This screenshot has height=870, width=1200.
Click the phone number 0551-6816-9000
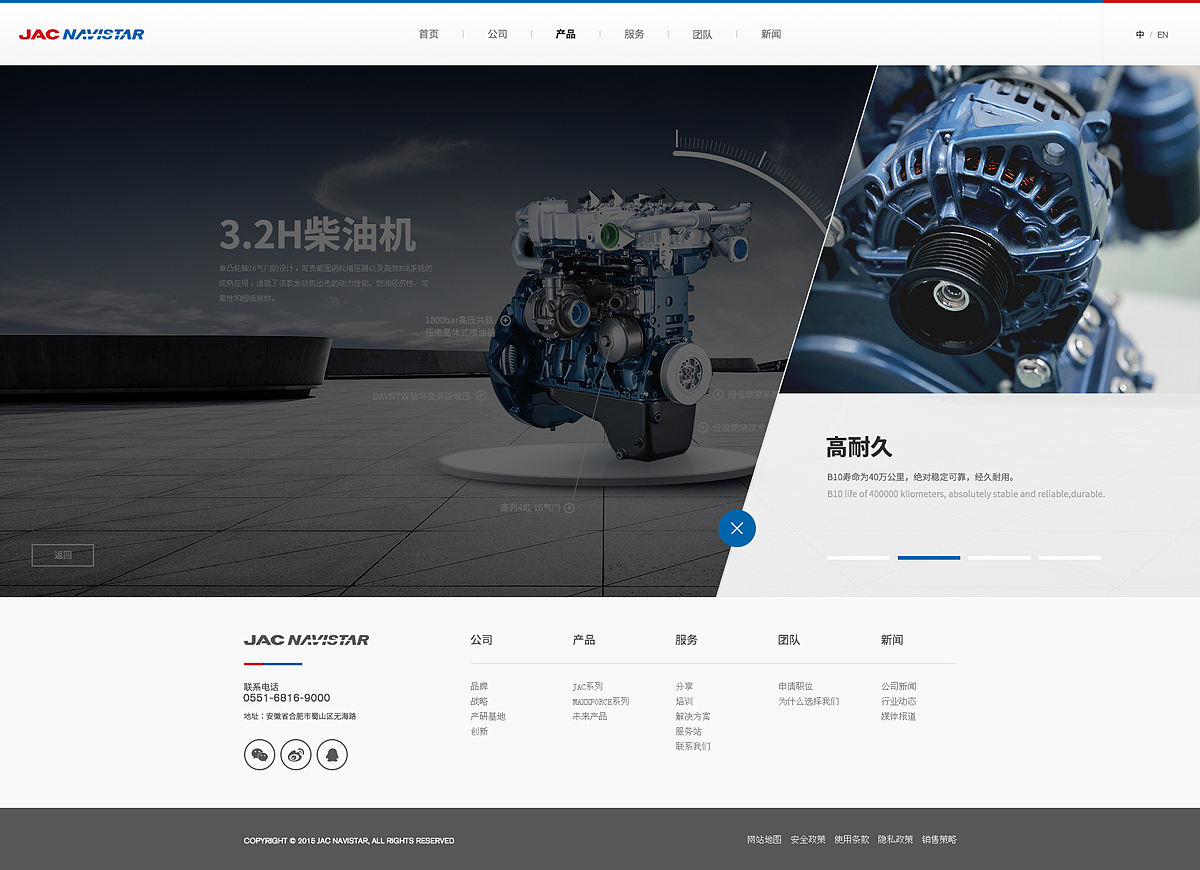[x=287, y=698]
